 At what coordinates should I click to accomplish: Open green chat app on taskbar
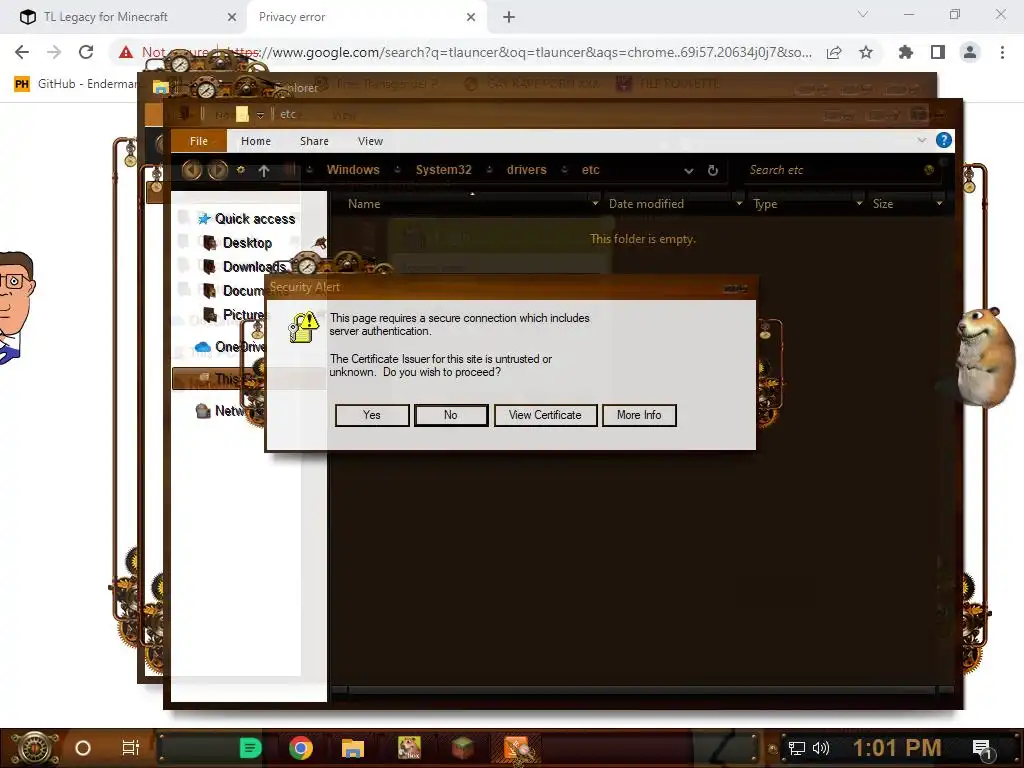250,748
